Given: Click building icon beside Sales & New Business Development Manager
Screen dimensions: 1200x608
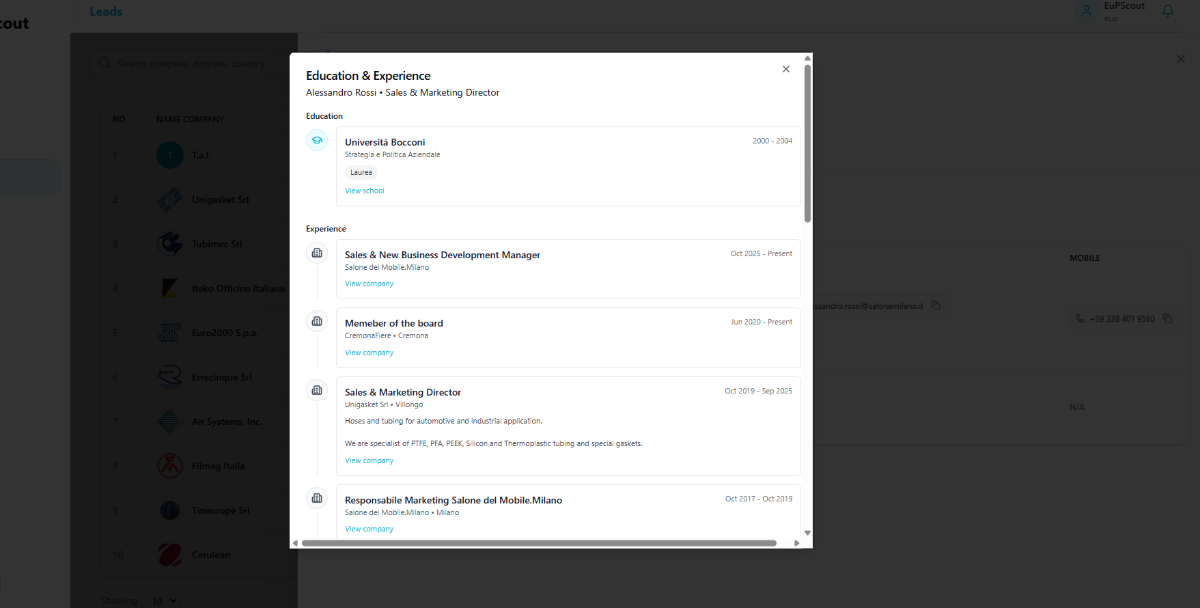Looking at the screenshot, I should tap(317, 253).
